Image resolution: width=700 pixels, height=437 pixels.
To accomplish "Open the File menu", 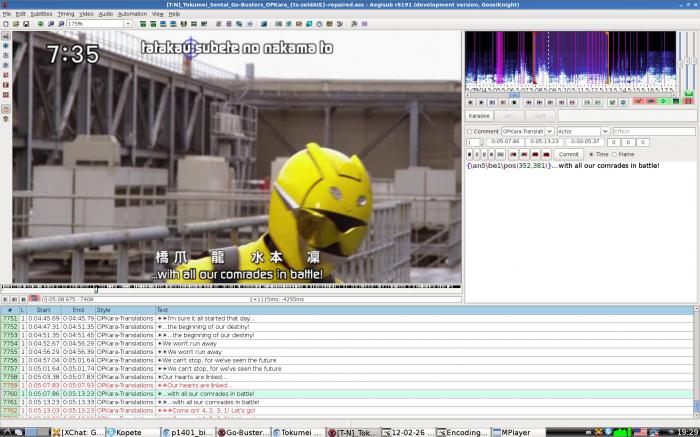I will (6, 14).
